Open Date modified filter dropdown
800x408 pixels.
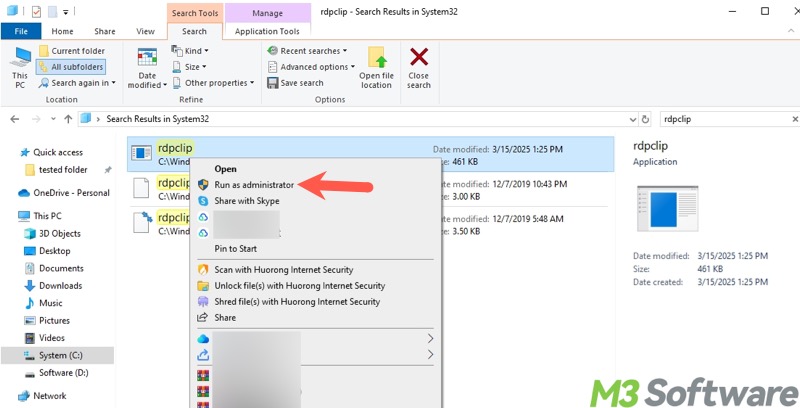[x=147, y=68]
